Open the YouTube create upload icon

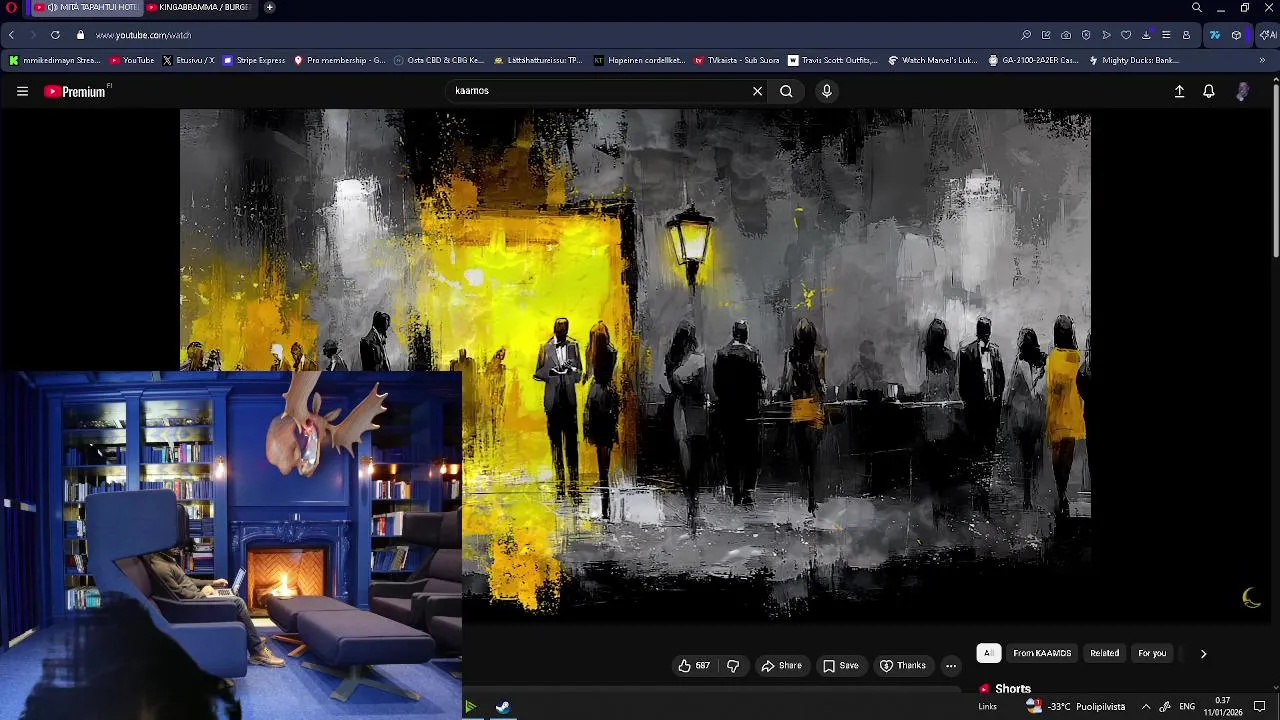(1179, 91)
